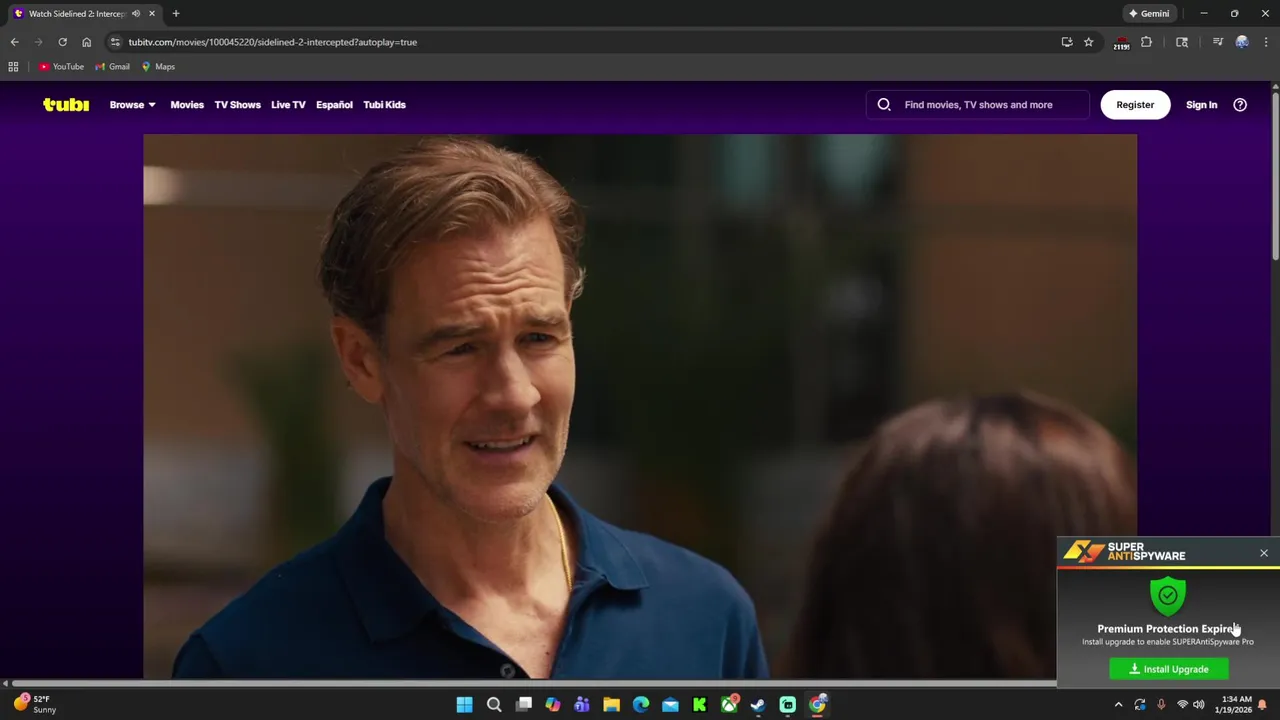Open the Chrome profile avatar

point(1242,42)
